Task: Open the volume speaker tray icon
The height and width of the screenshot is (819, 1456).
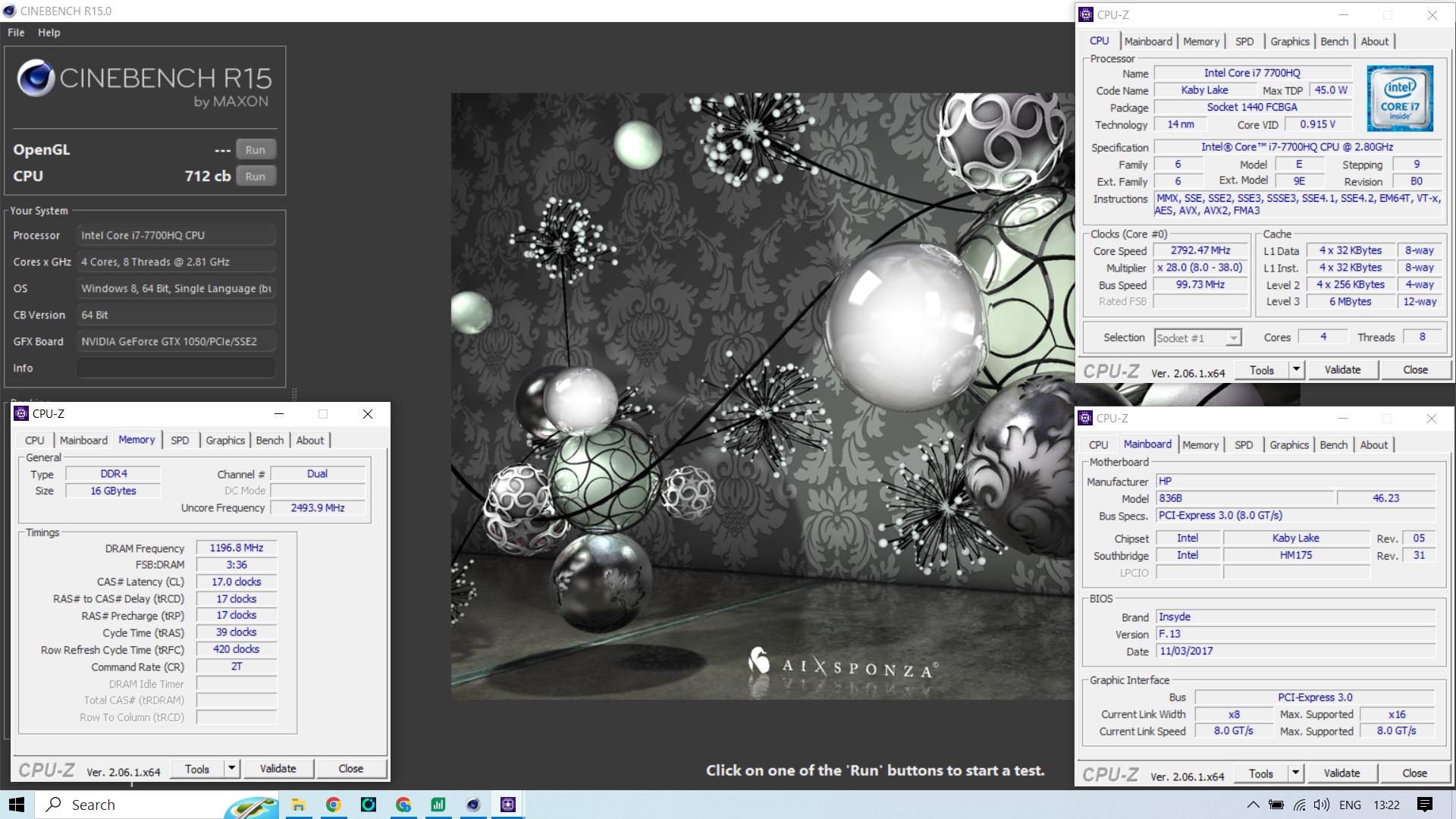Action: [1322, 805]
